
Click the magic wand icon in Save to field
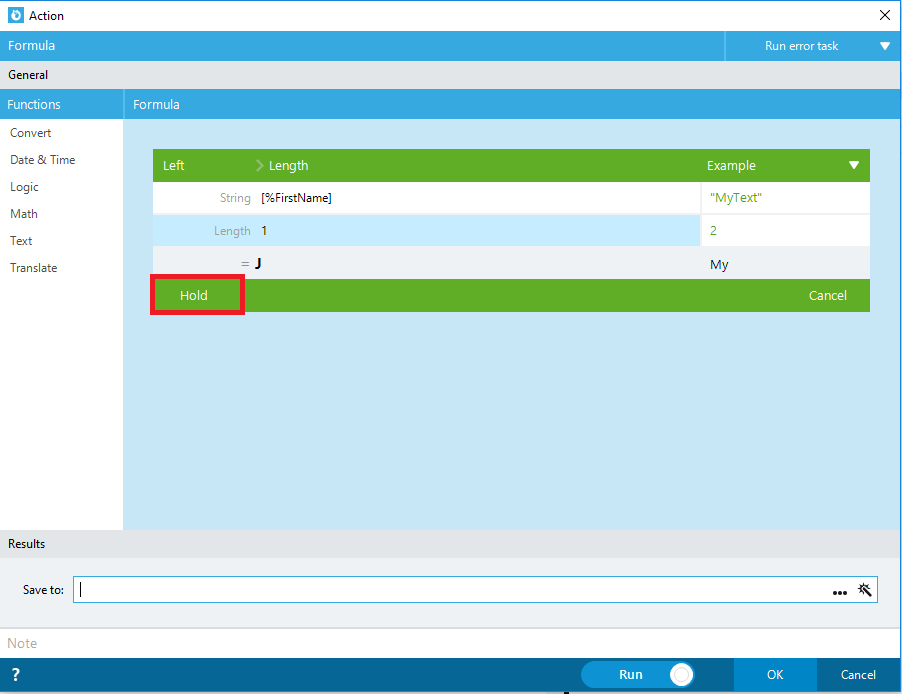[865, 590]
